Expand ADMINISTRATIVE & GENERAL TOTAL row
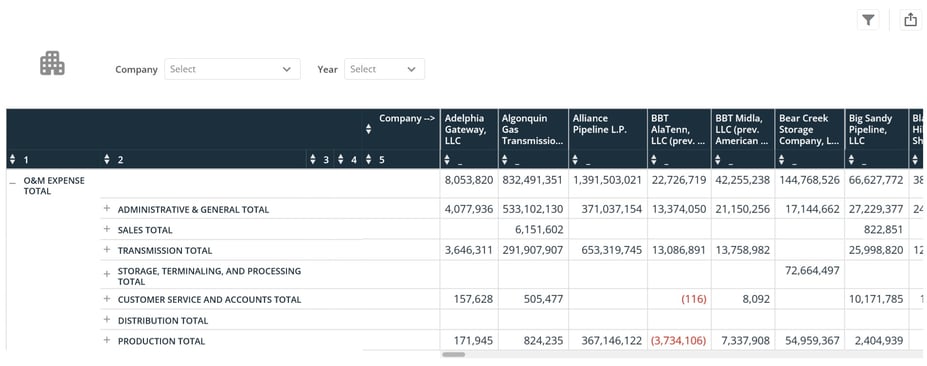The height and width of the screenshot is (366, 927). click(107, 209)
